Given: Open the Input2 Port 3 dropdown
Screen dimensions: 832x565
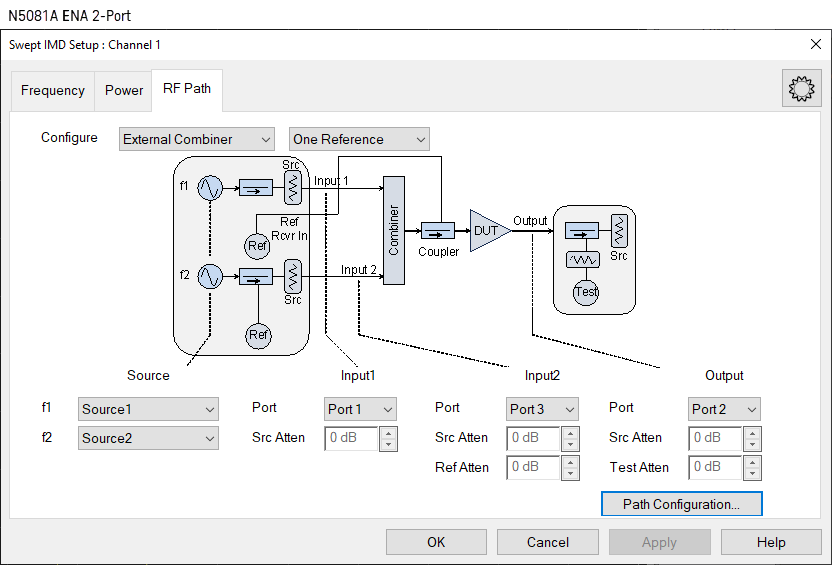Looking at the screenshot, I should (x=542, y=409).
